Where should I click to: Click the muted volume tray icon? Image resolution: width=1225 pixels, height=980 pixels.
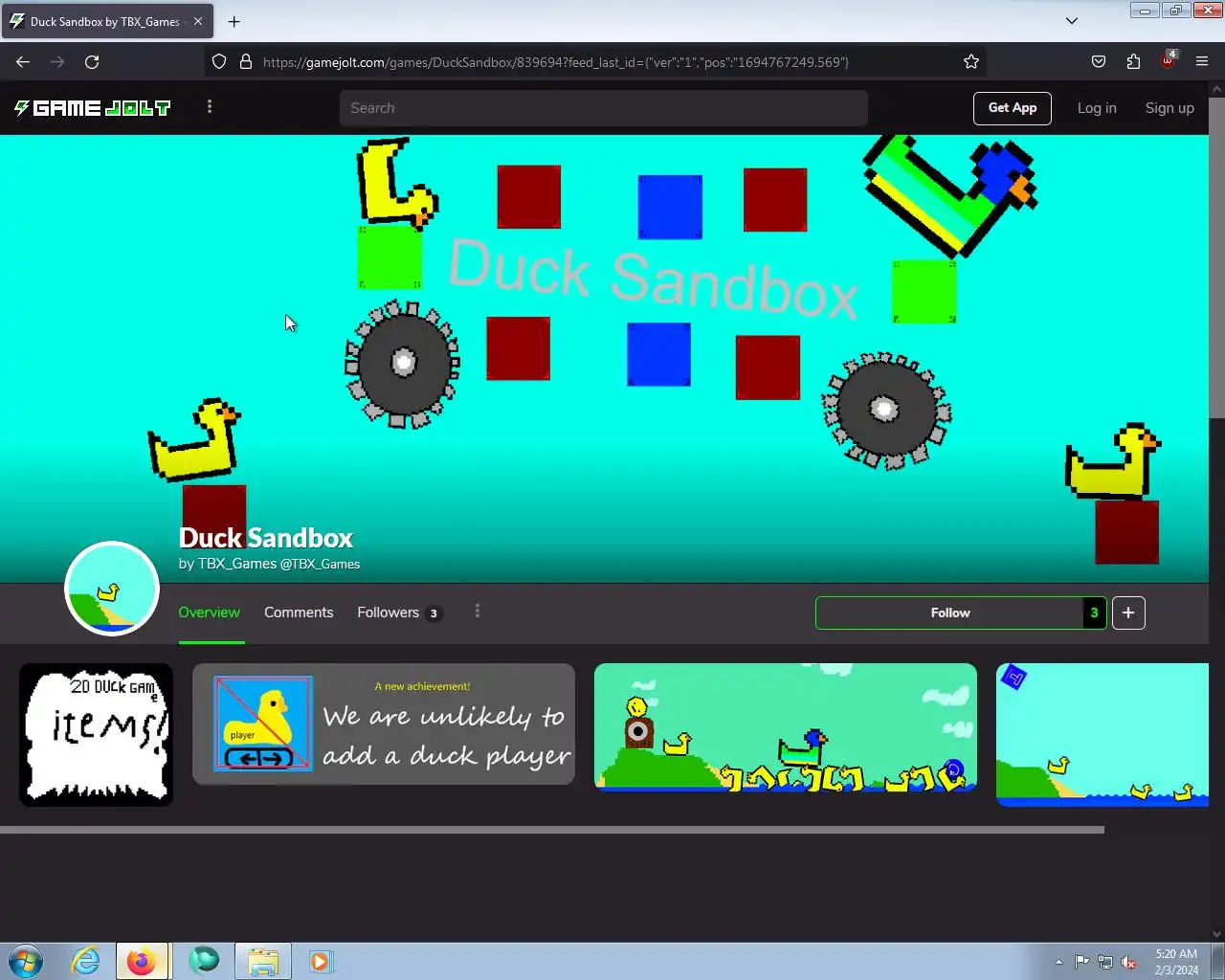(1129, 962)
